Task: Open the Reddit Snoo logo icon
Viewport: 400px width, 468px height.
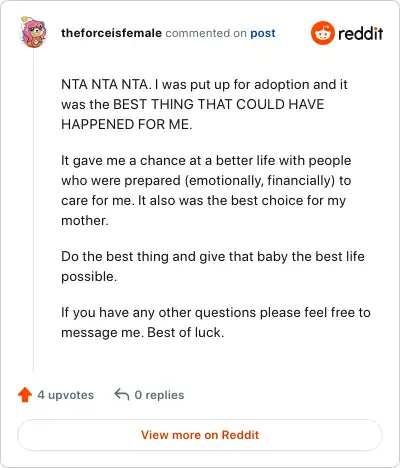Action: point(322,33)
